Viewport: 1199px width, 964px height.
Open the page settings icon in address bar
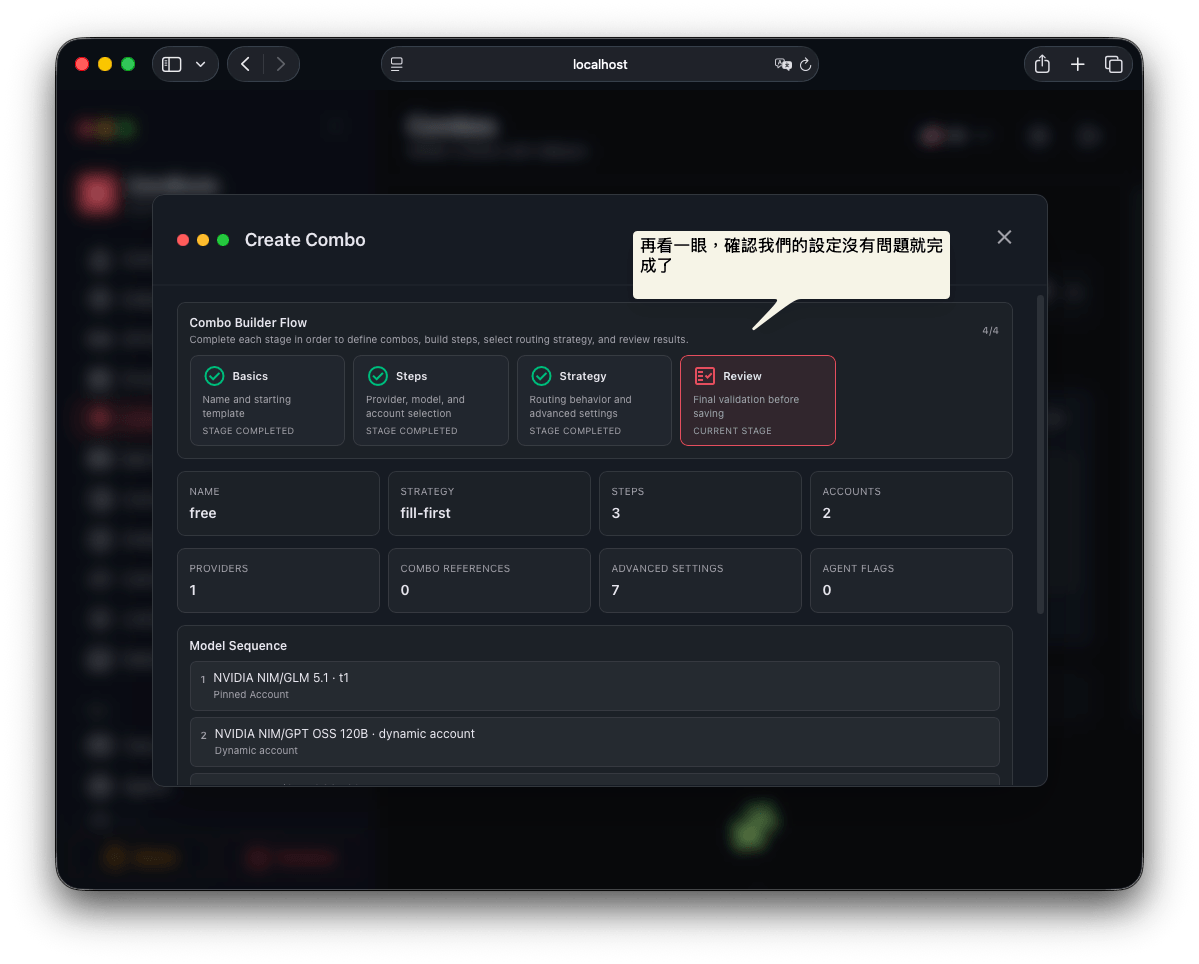pyautogui.click(x=397, y=64)
